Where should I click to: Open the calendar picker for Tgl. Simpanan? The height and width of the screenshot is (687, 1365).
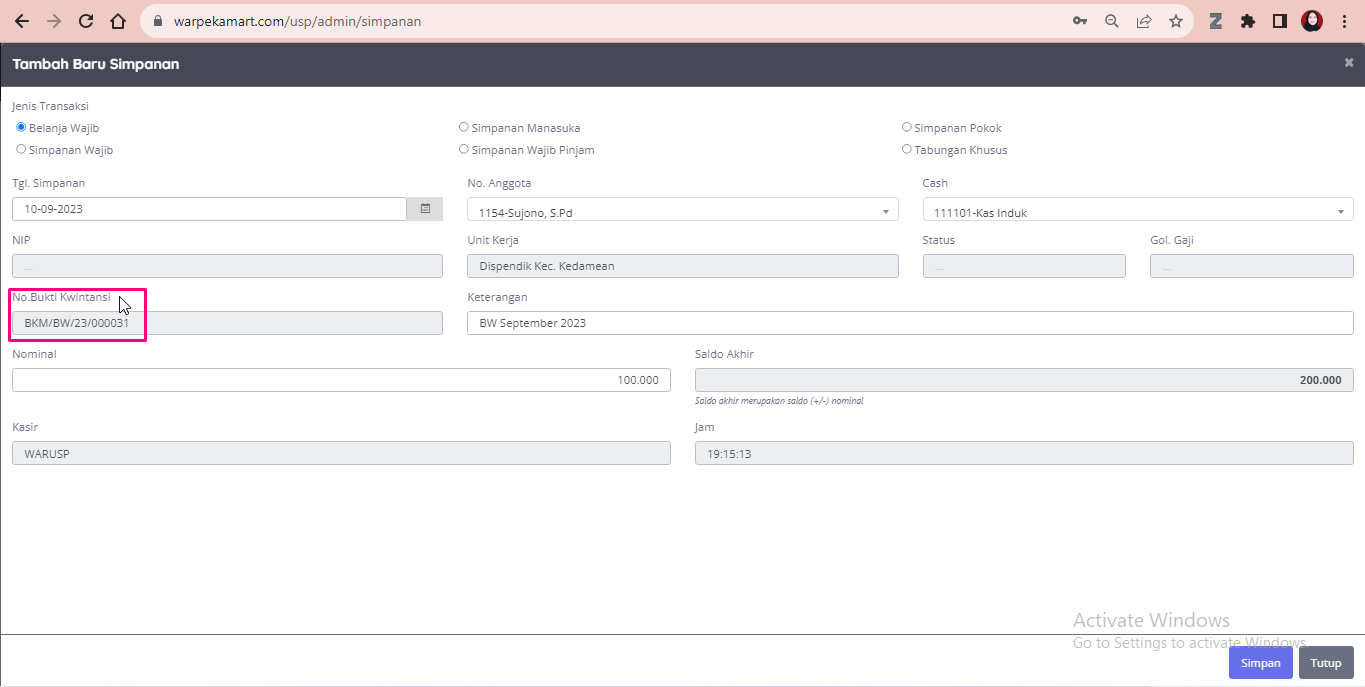pyautogui.click(x=425, y=209)
